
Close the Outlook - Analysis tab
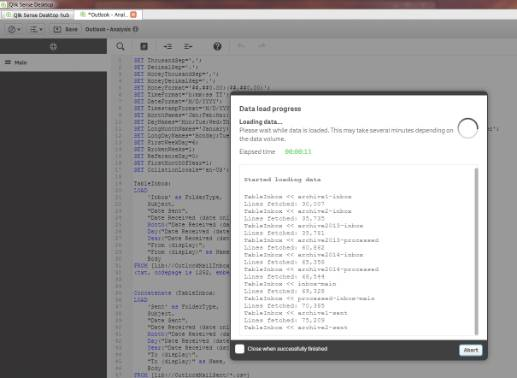point(134,15)
